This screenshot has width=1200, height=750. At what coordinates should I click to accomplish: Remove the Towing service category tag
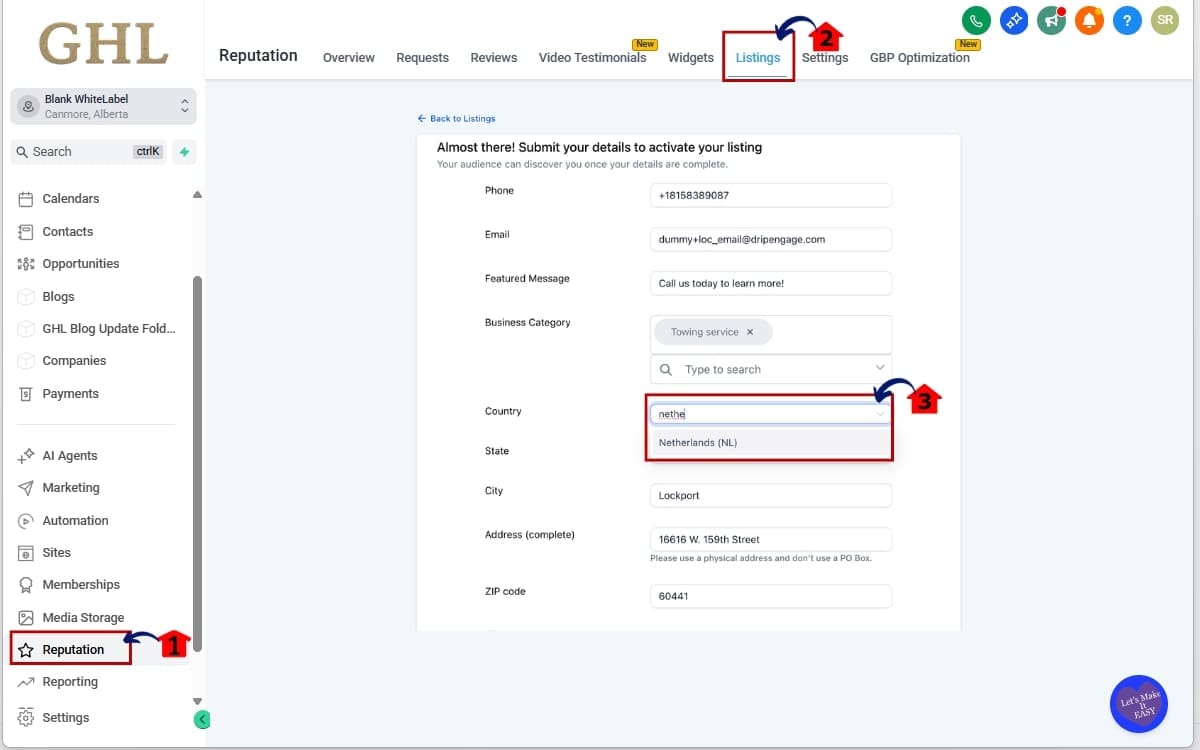click(x=750, y=330)
